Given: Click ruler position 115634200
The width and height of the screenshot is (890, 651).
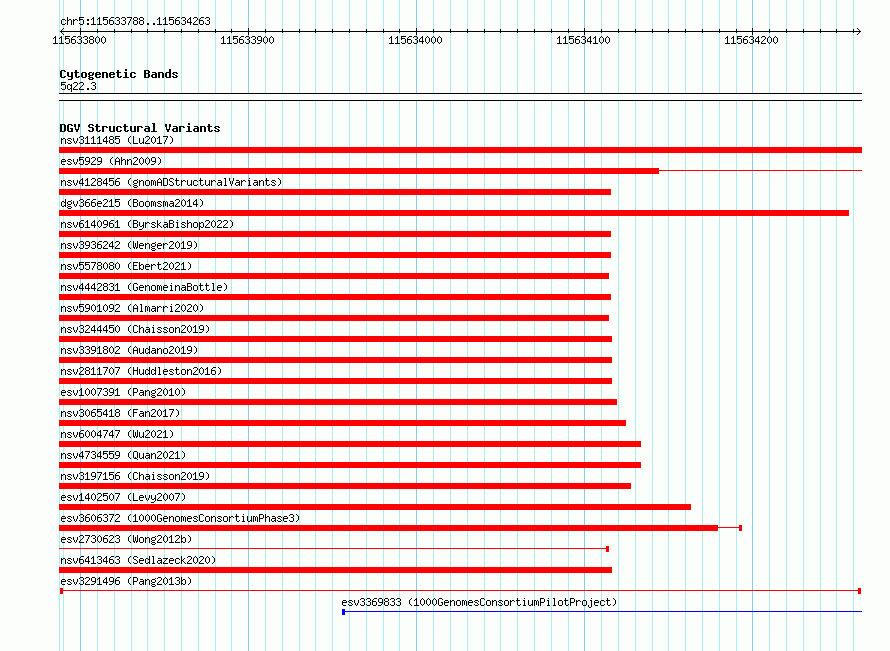Looking at the screenshot, I should coord(752,40).
